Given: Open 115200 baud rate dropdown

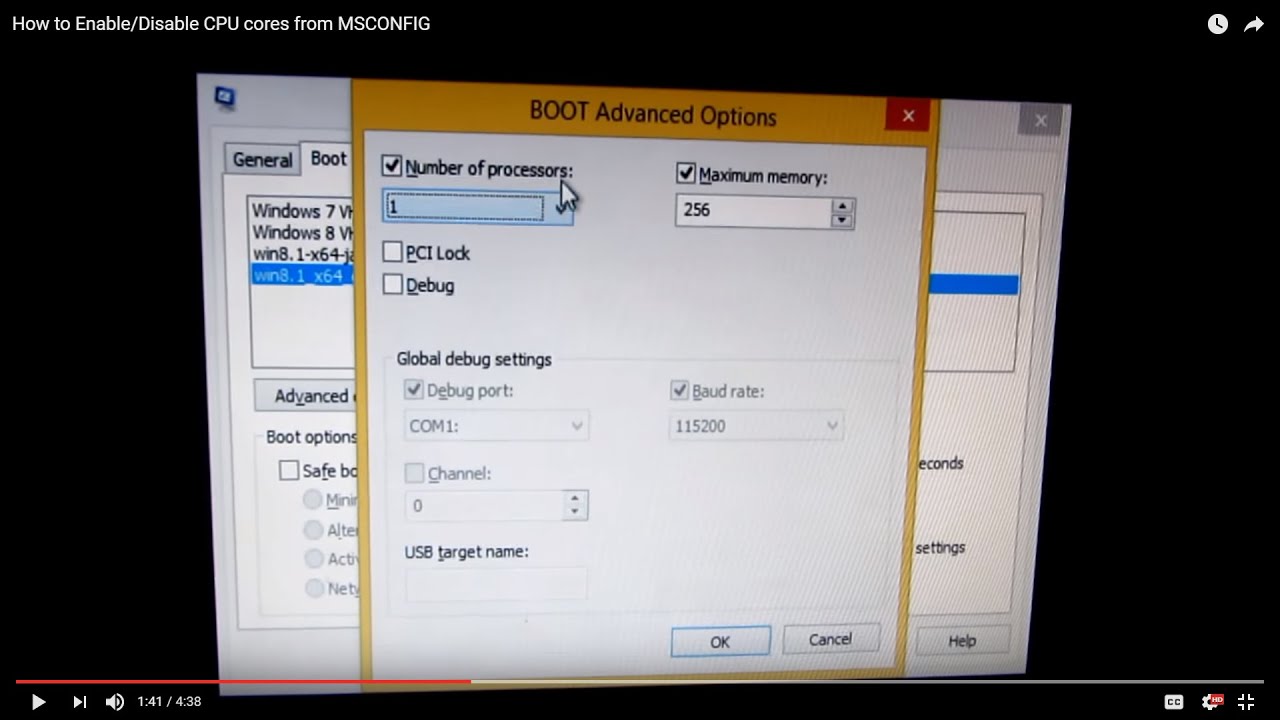Looking at the screenshot, I should click(x=755, y=426).
